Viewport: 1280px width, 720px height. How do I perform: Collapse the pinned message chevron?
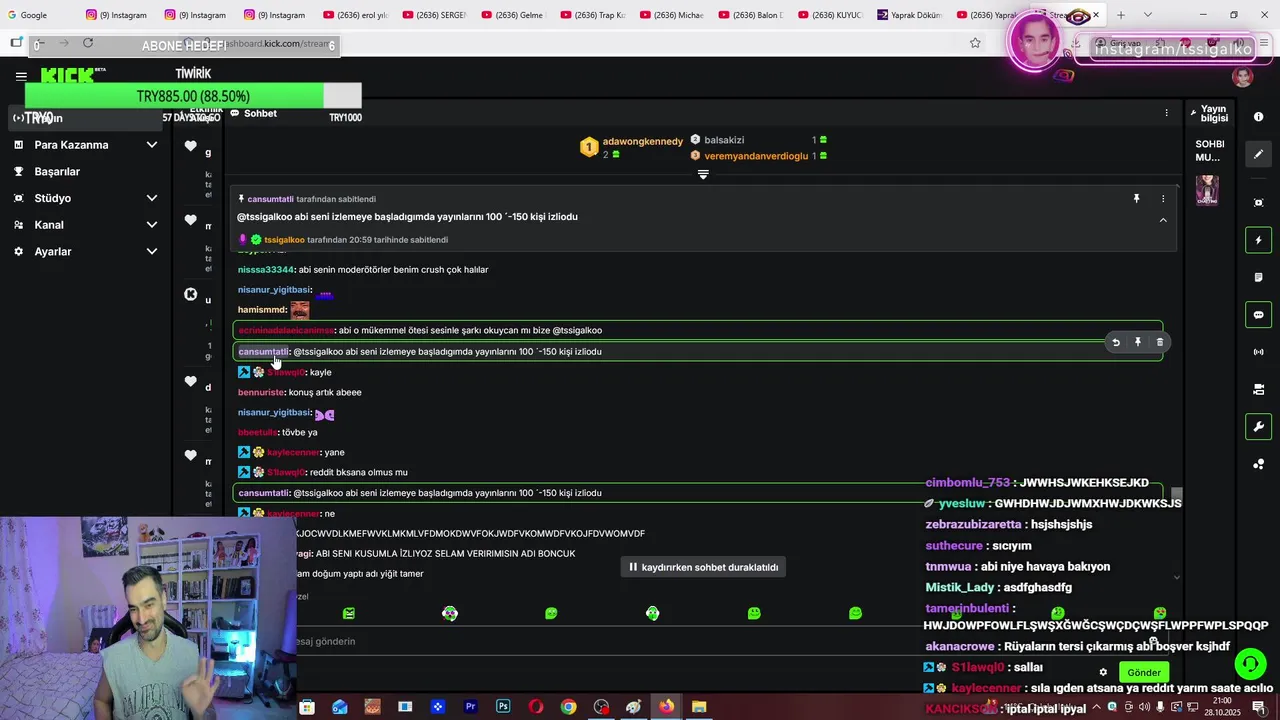coord(1163,220)
